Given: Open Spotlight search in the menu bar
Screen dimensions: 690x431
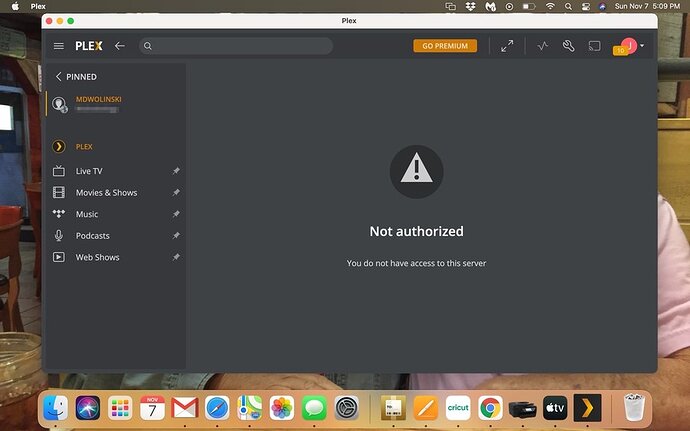Looking at the screenshot, I should click(568, 6).
